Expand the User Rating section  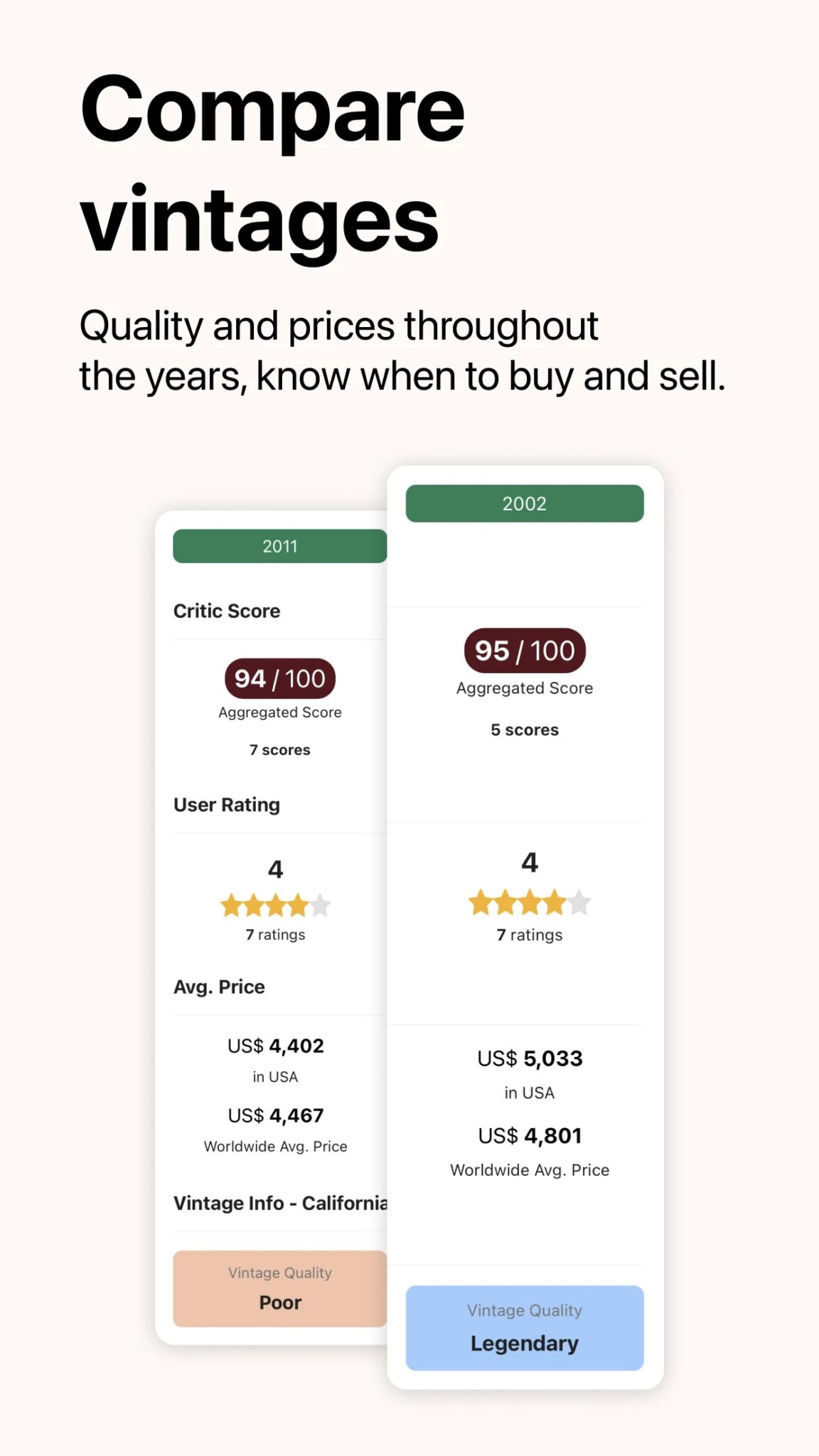[x=225, y=804]
